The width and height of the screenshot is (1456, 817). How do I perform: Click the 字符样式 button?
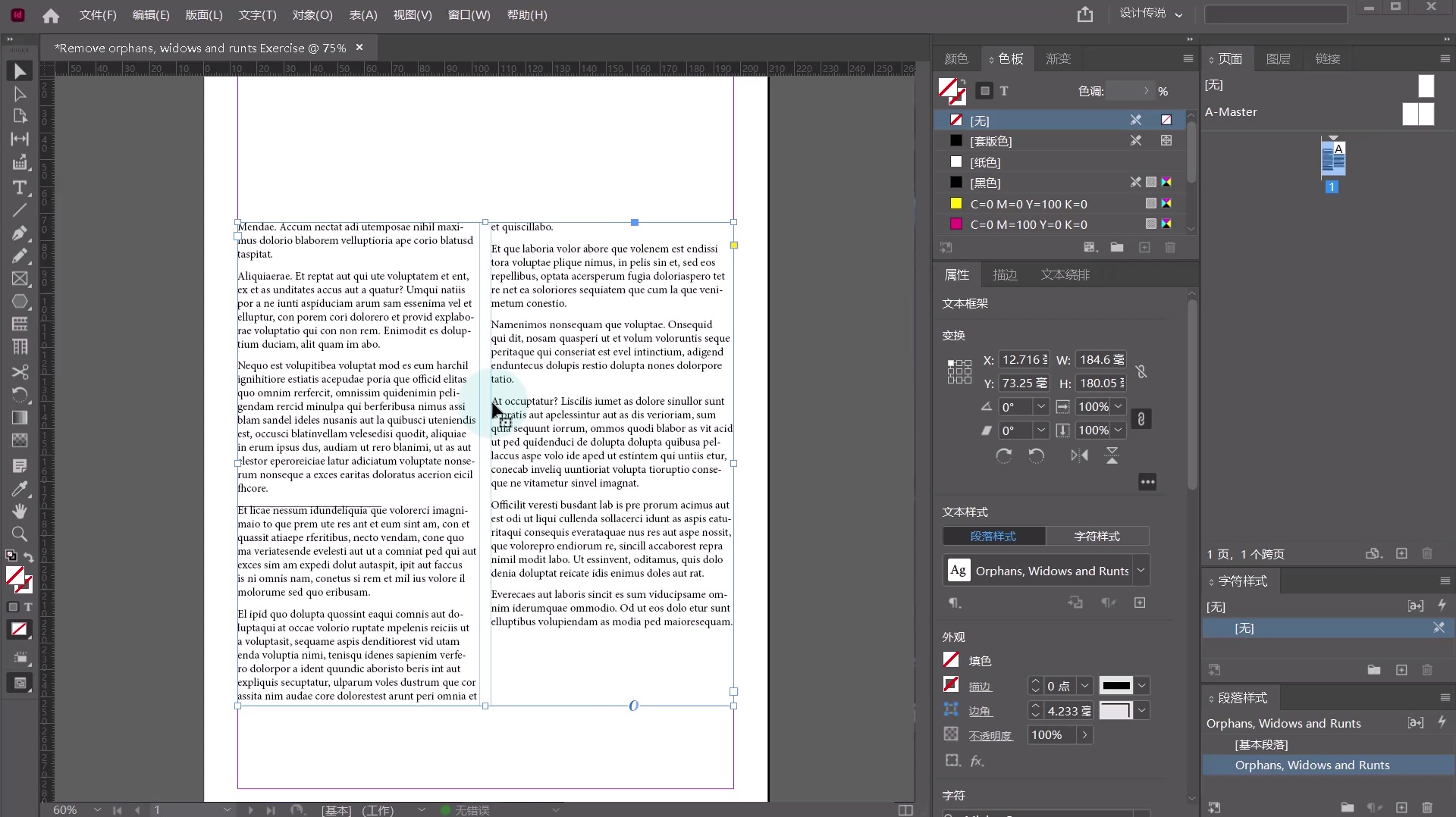[1097, 536]
